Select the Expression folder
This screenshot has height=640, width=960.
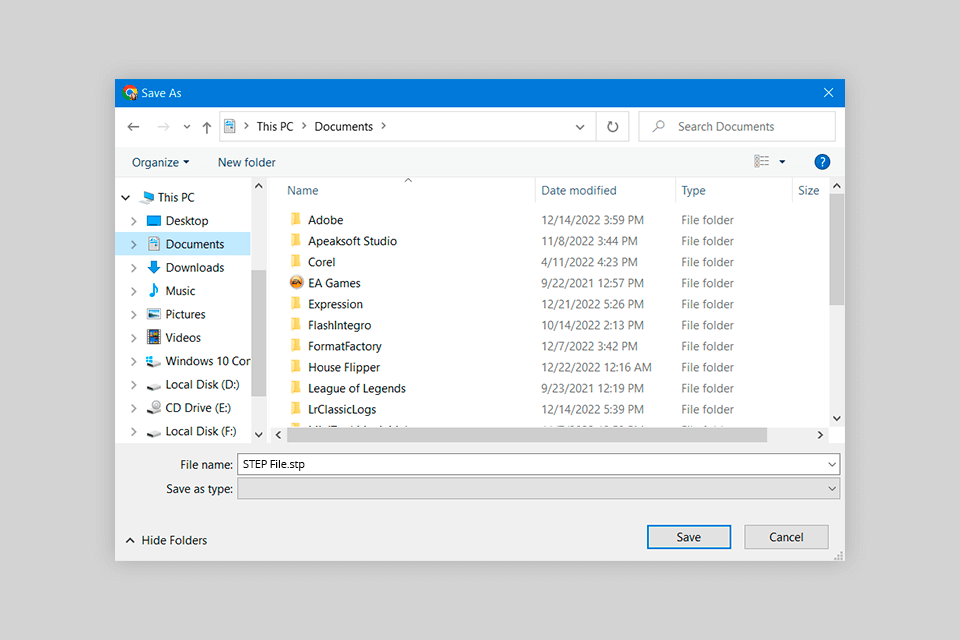[x=335, y=304]
